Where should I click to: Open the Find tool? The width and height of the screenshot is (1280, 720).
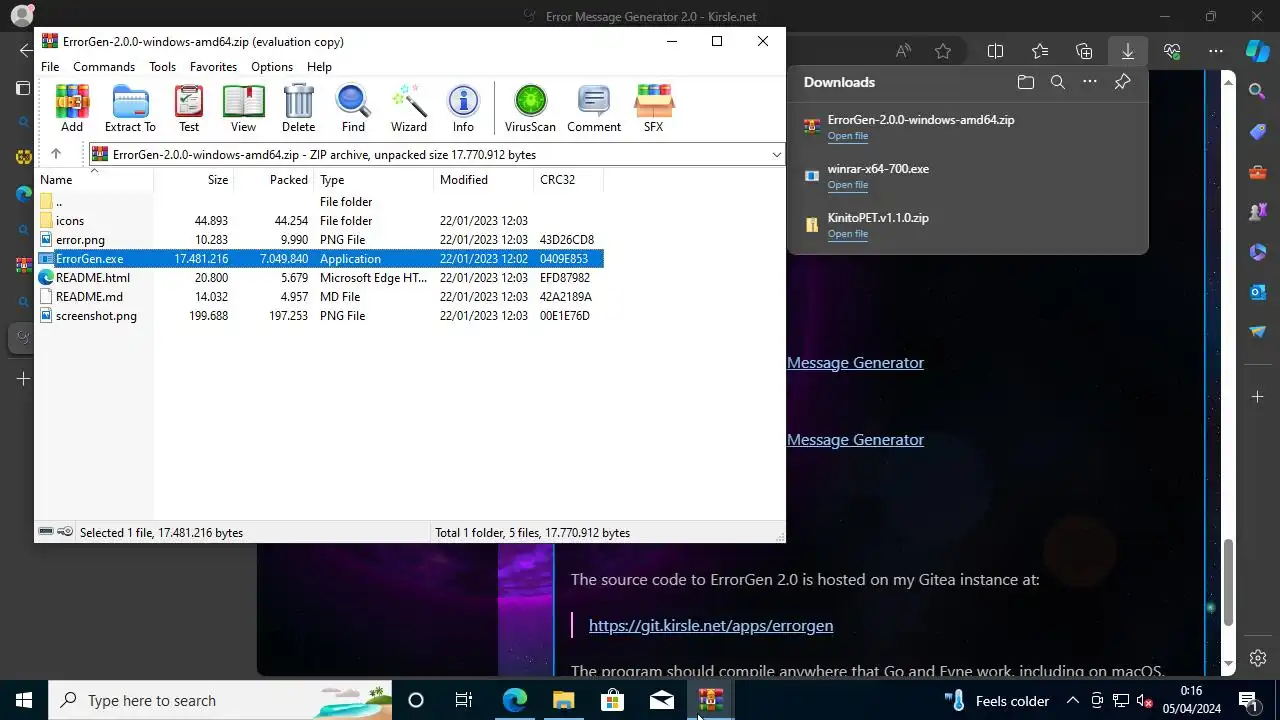[353, 108]
